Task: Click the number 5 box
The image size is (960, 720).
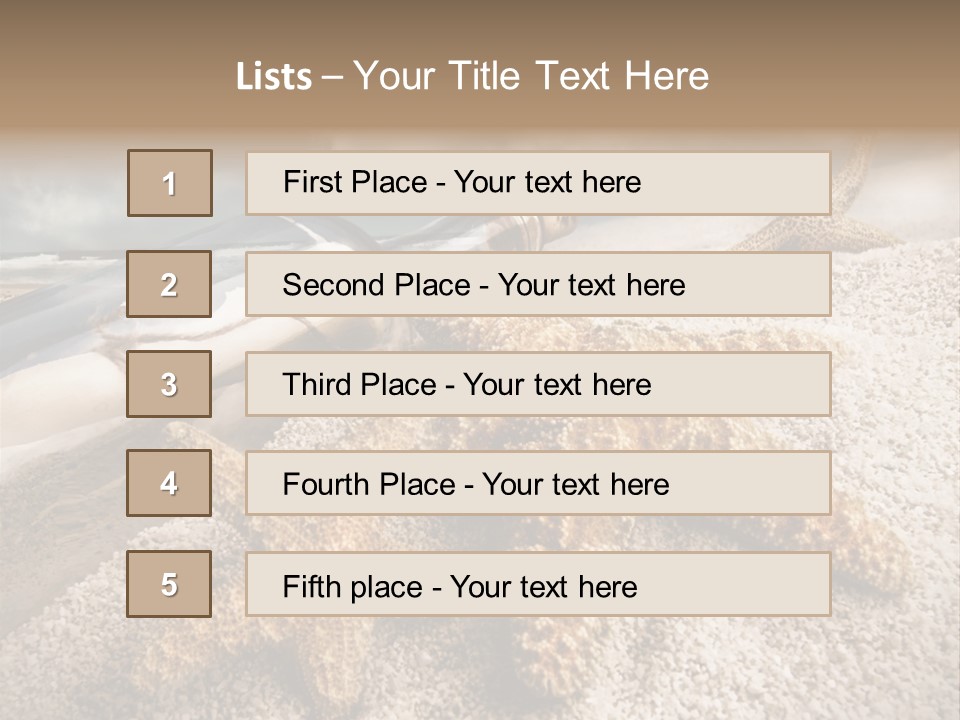Action: click(x=169, y=584)
